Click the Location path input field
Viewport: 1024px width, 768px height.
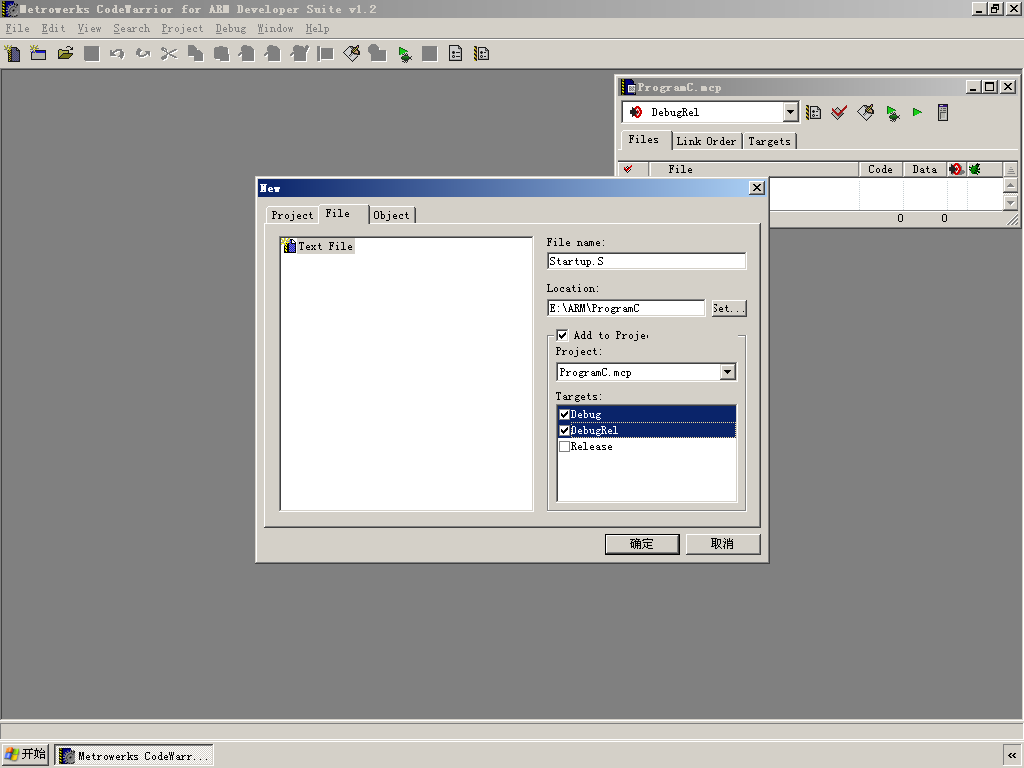pos(626,308)
